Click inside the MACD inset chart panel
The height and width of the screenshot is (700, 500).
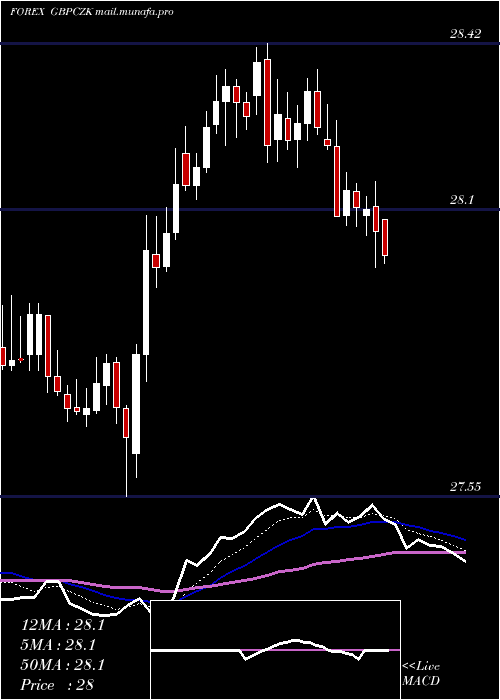click(x=275, y=650)
